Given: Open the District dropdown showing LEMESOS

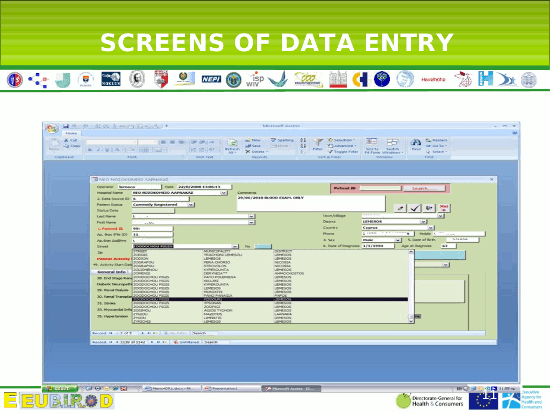Looking at the screenshot, I should pyautogui.click(x=424, y=222).
